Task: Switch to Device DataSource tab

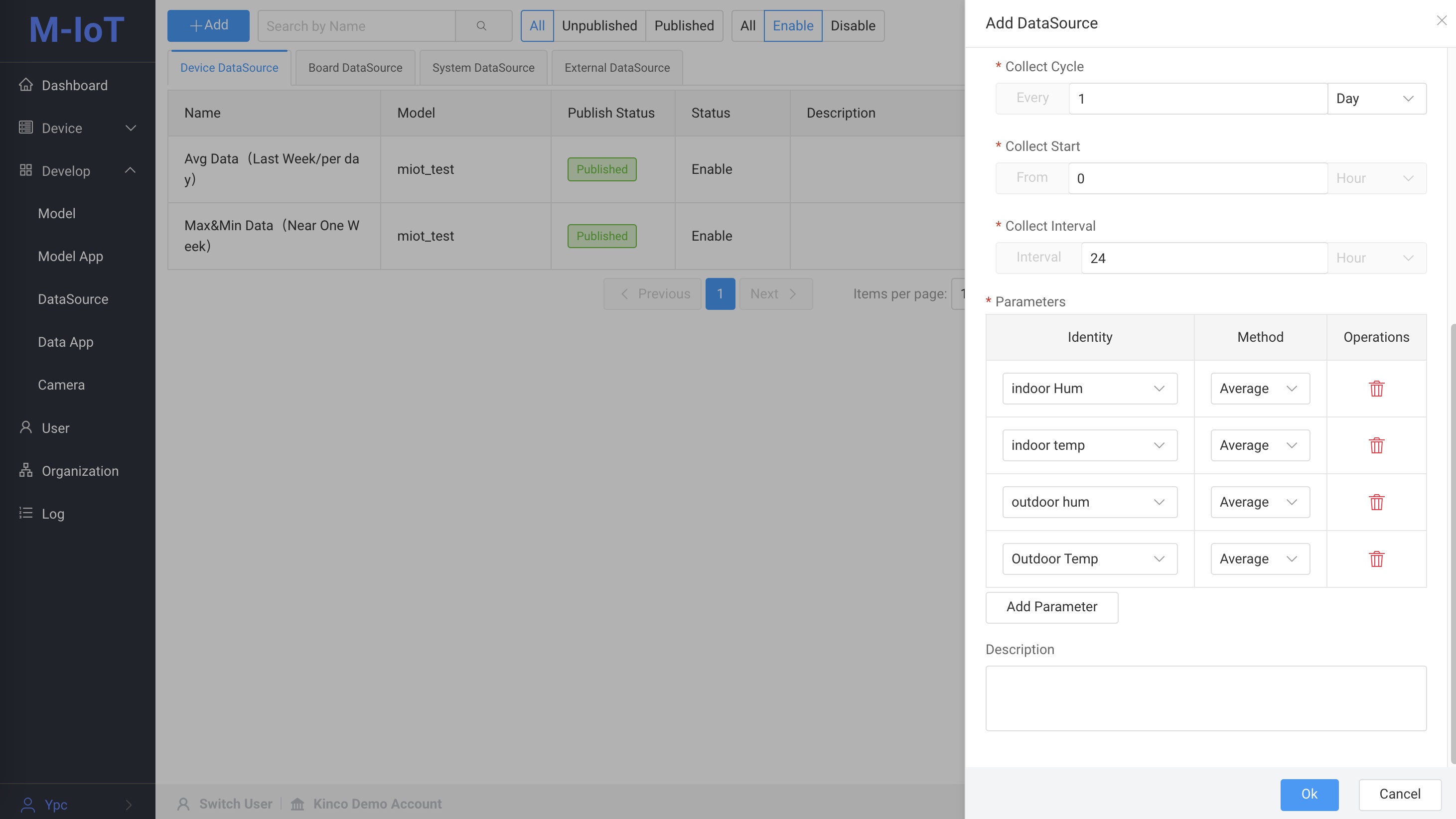Action: (229, 68)
